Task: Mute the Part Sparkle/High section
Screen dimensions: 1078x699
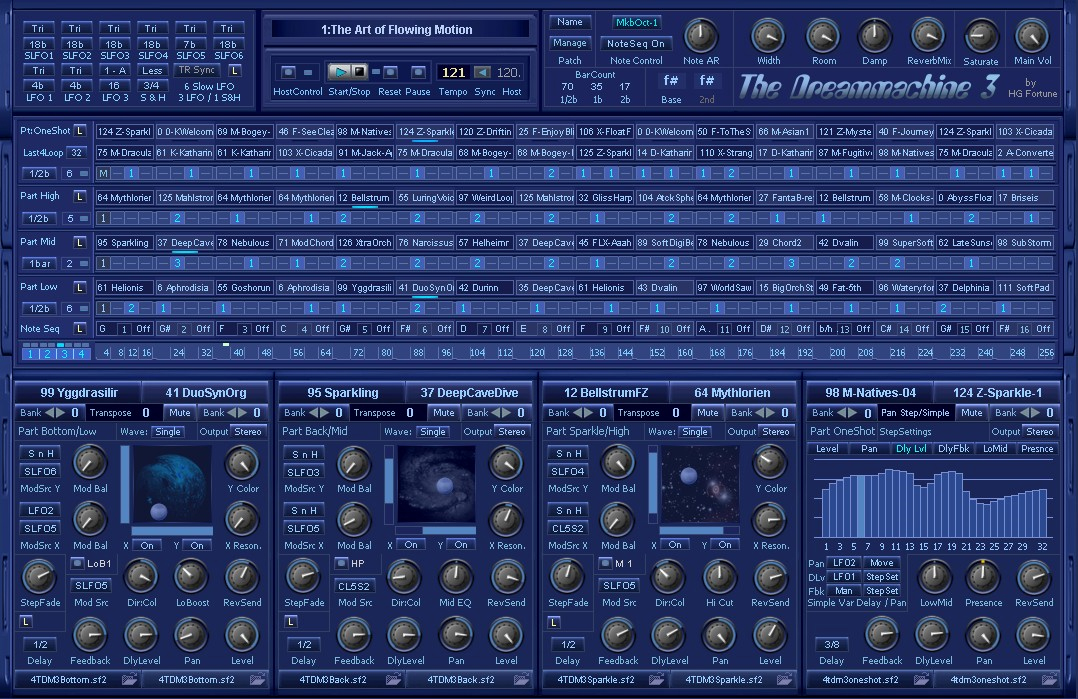Action: [708, 412]
